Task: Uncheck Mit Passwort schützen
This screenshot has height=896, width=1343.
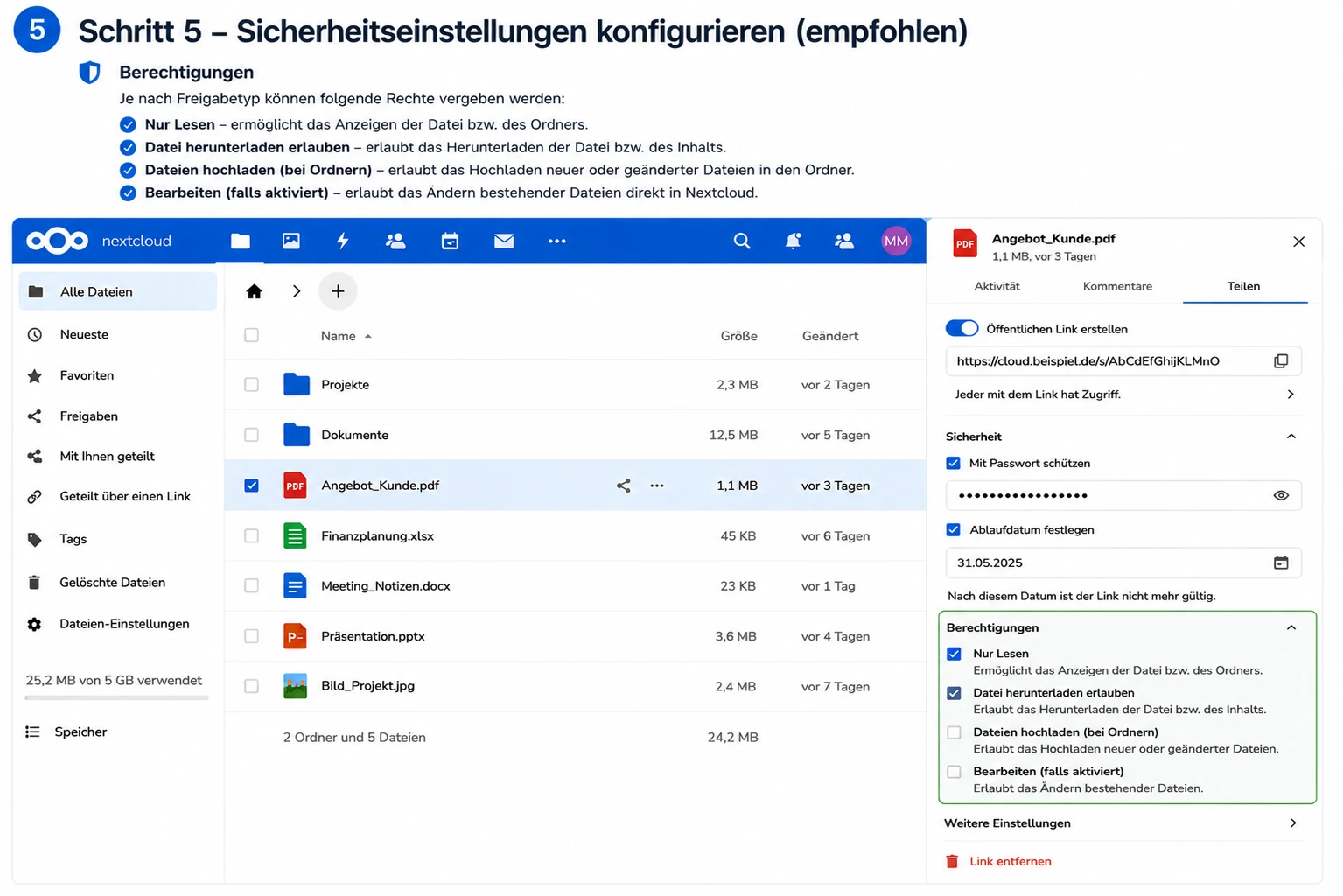Action: [x=954, y=463]
